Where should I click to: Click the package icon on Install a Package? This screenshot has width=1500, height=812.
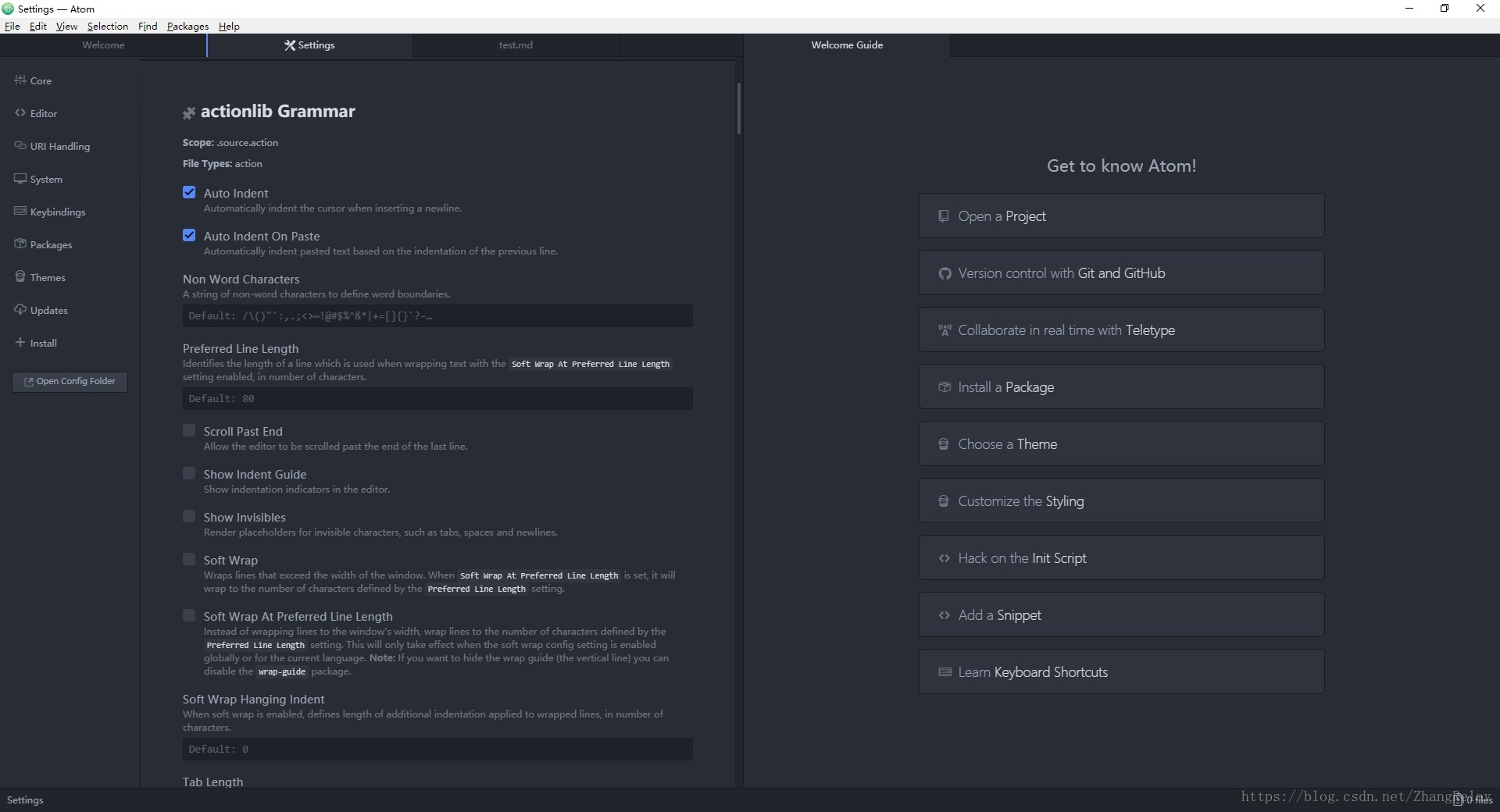click(x=945, y=387)
